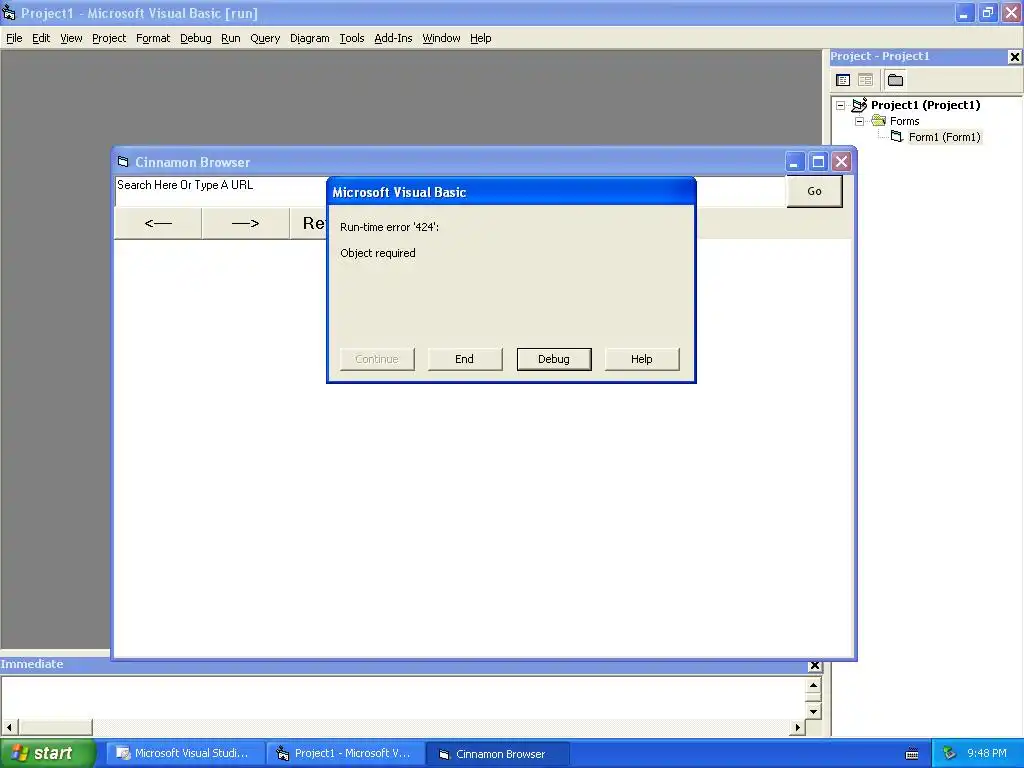Click Run-time error '424' message text
Image resolution: width=1024 pixels, height=768 pixels.
click(x=389, y=227)
